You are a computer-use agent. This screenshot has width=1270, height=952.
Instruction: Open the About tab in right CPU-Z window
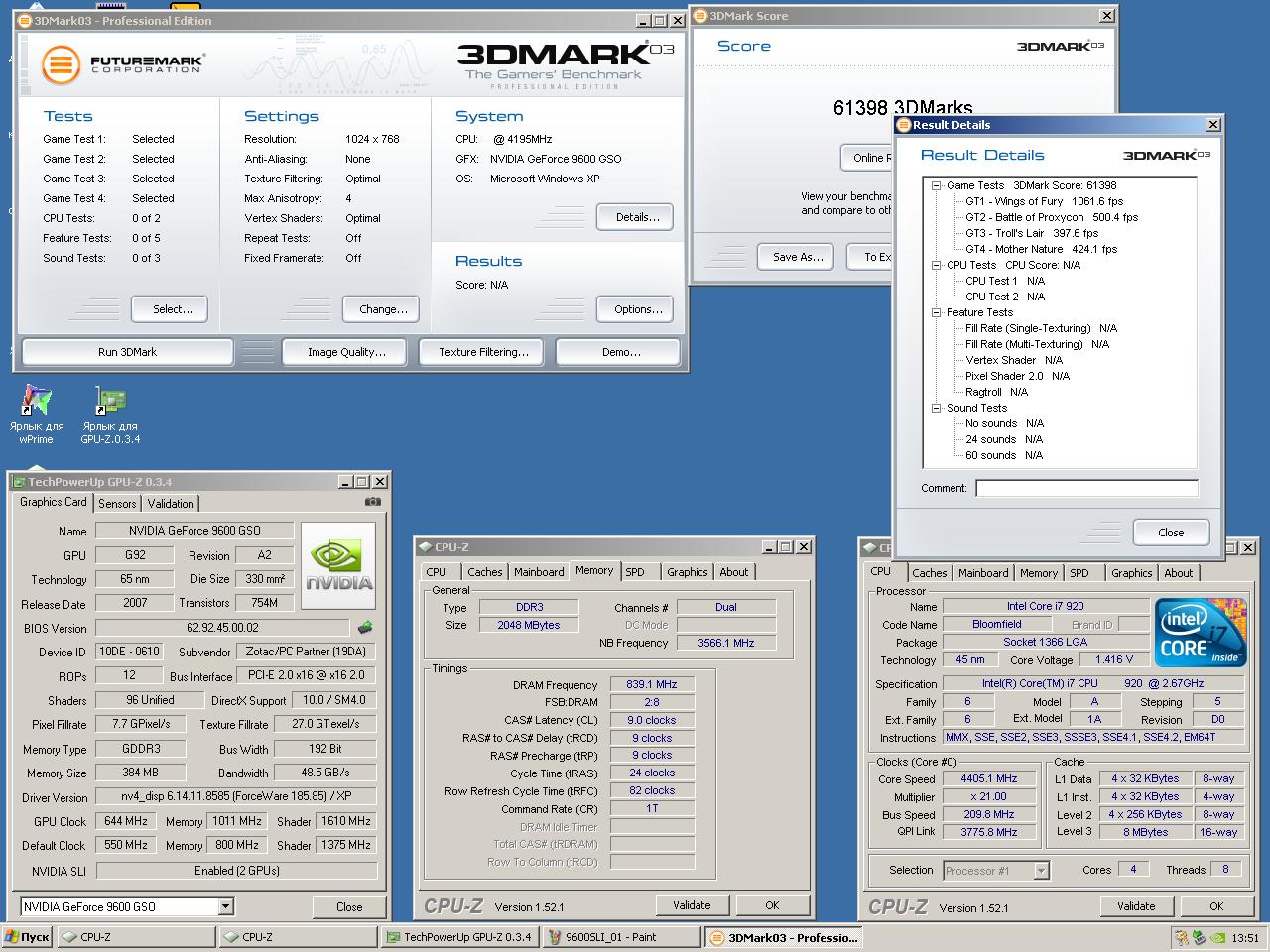click(1179, 573)
